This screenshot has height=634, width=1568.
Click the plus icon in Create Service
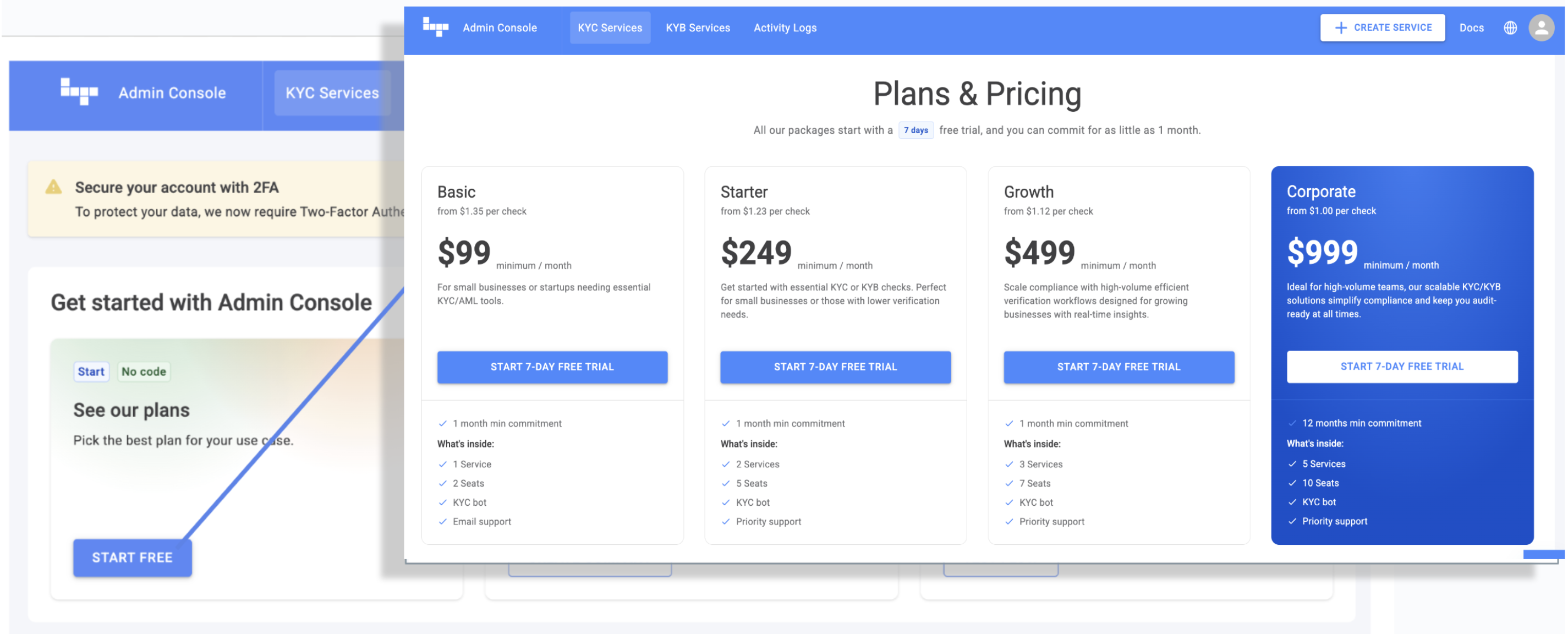1340,28
